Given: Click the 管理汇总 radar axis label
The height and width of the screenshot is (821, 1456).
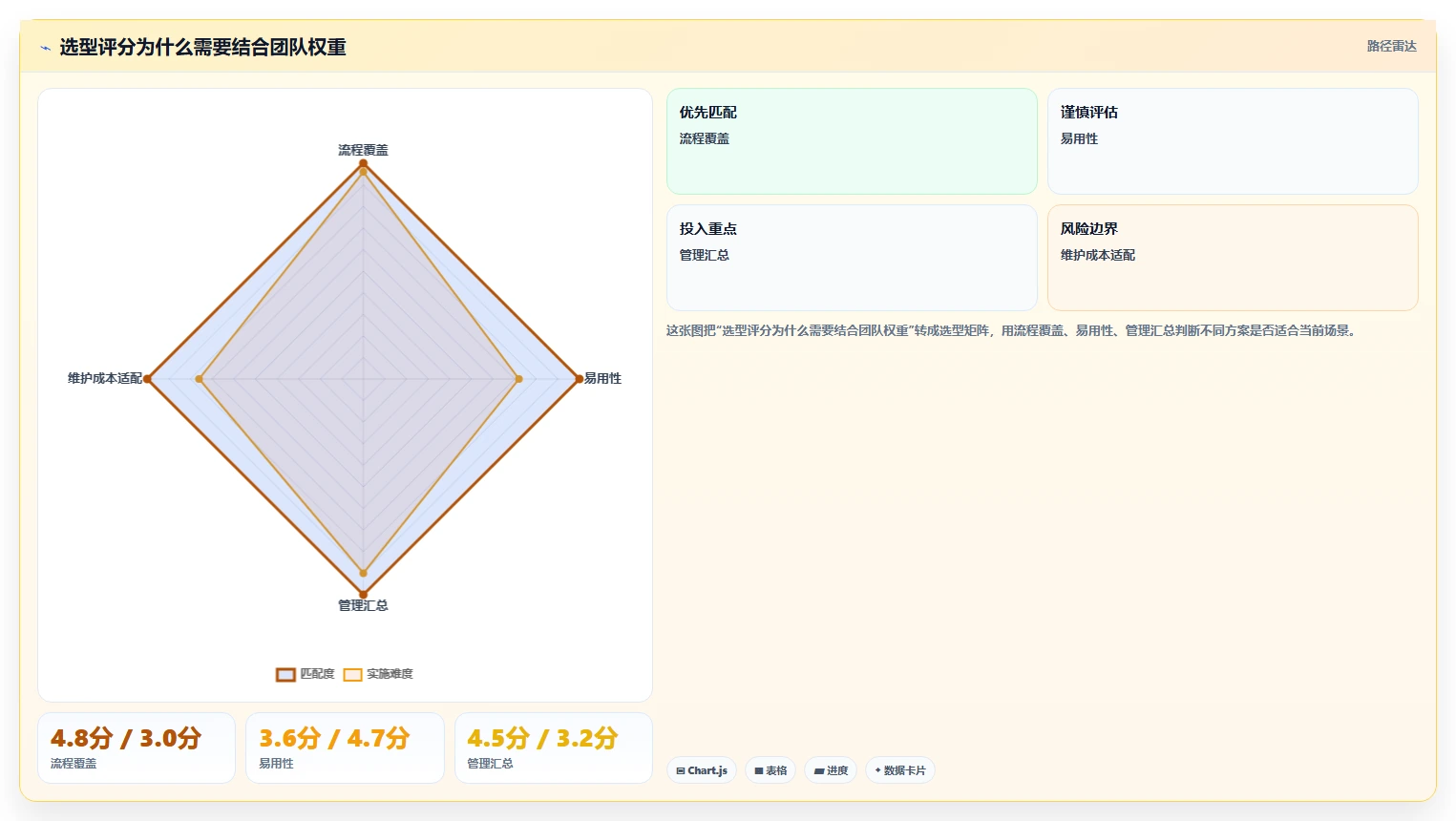Looking at the screenshot, I should click(x=363, y=605).
